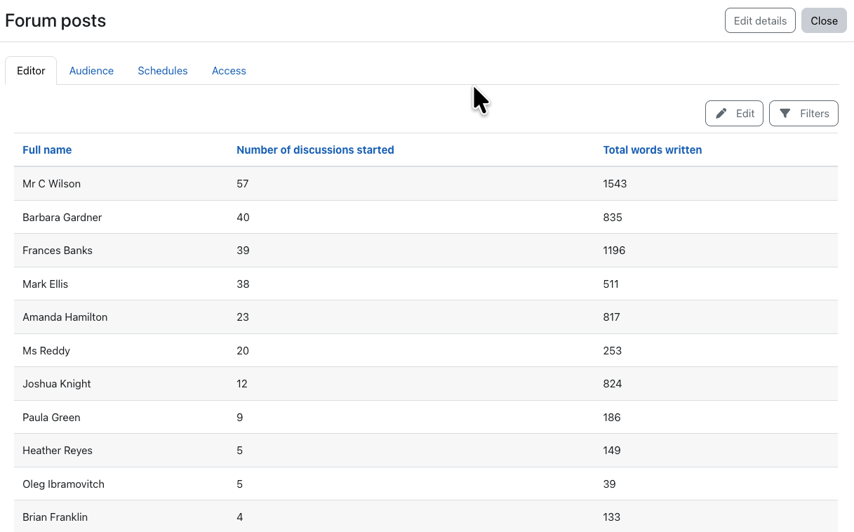This screenshot has width=854, height=532.
Task: Click the Ms Reddy name cell
Action: pyautogui.click(x=46, y=351)
